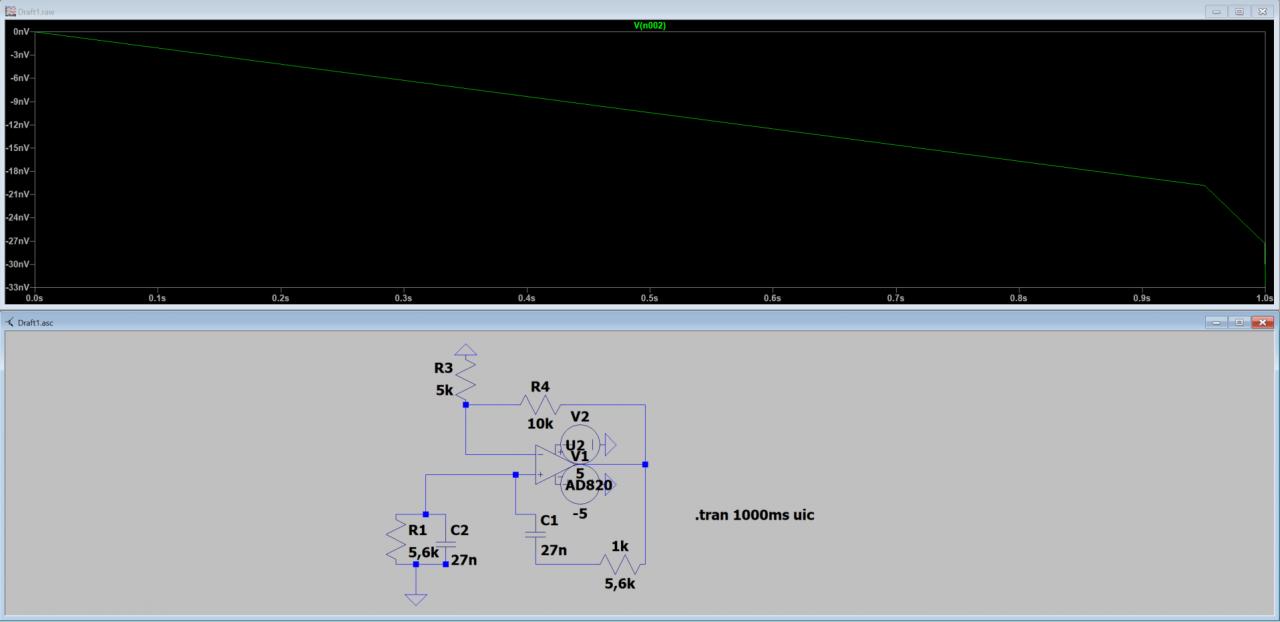Image resolution: width=1280 pixels, height=622 pixels.
Task: Select resistor R1 symbol in schematic
Action: 396,540
